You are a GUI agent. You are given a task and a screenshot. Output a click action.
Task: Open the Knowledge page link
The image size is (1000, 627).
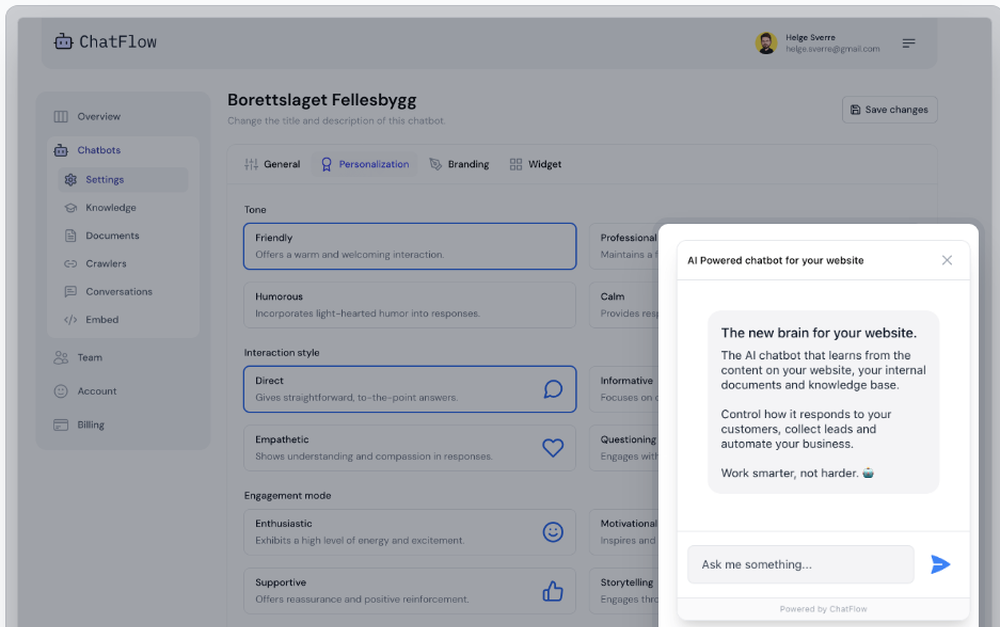pos(110,208)
